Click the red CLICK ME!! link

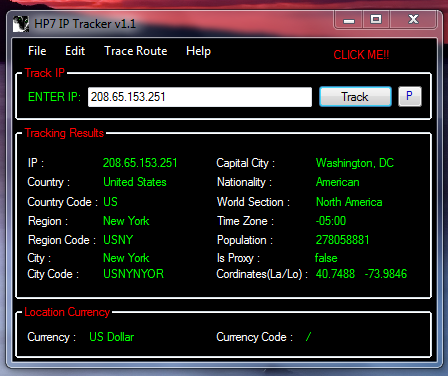(x=361, y=55)
